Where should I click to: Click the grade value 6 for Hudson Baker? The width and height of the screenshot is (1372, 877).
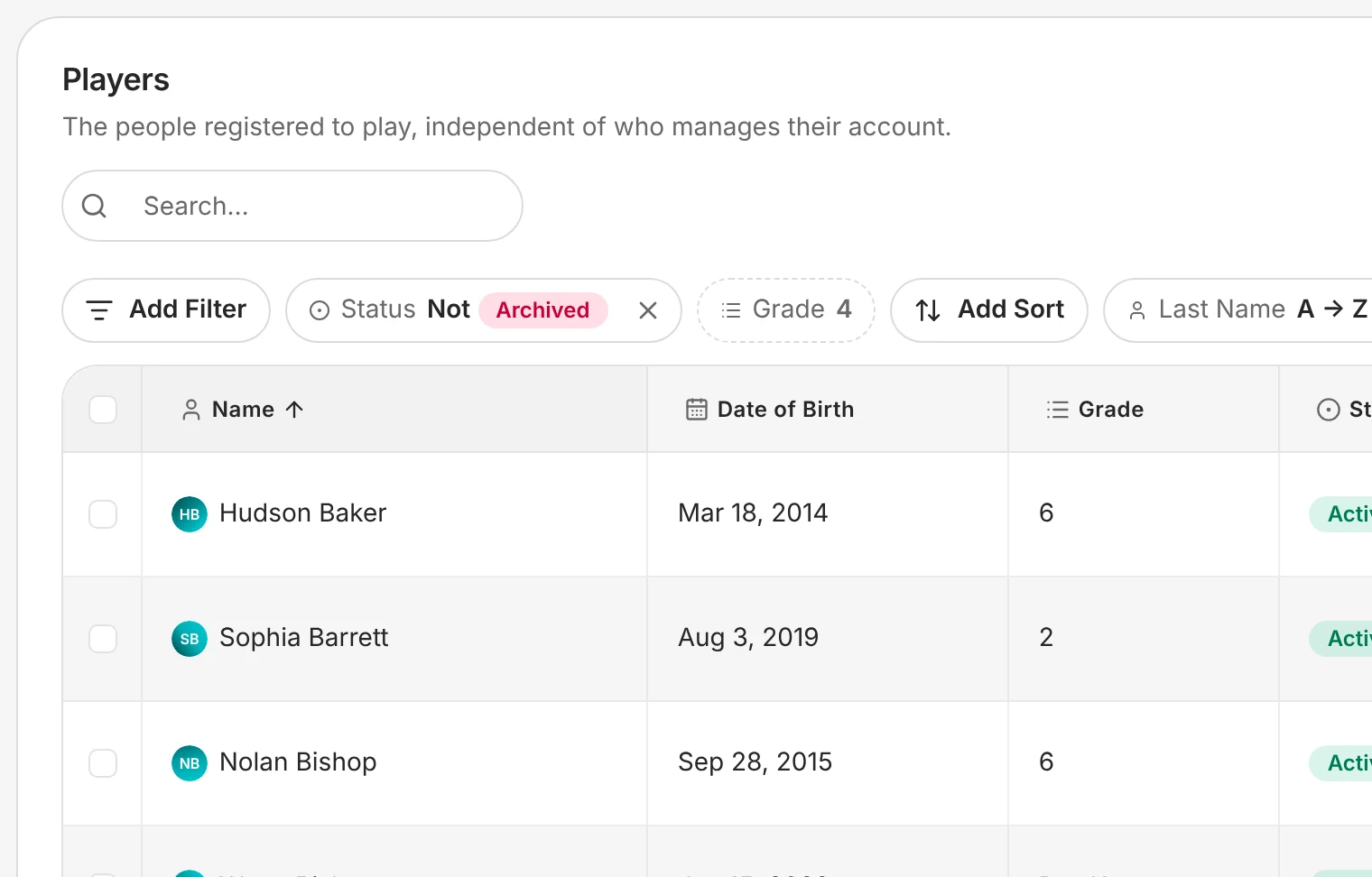coord(1046,513)
